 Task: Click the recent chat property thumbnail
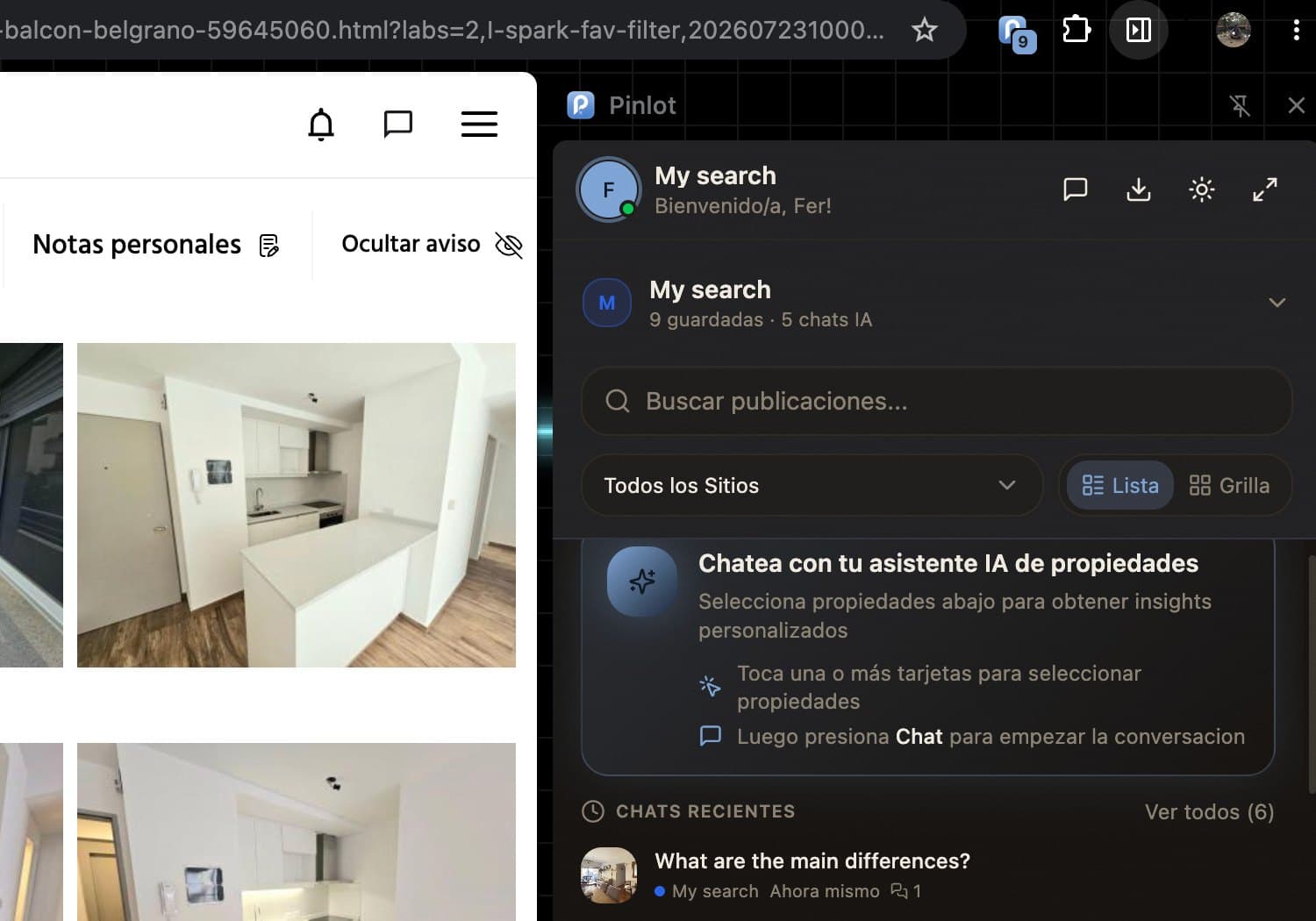[609, 875]
